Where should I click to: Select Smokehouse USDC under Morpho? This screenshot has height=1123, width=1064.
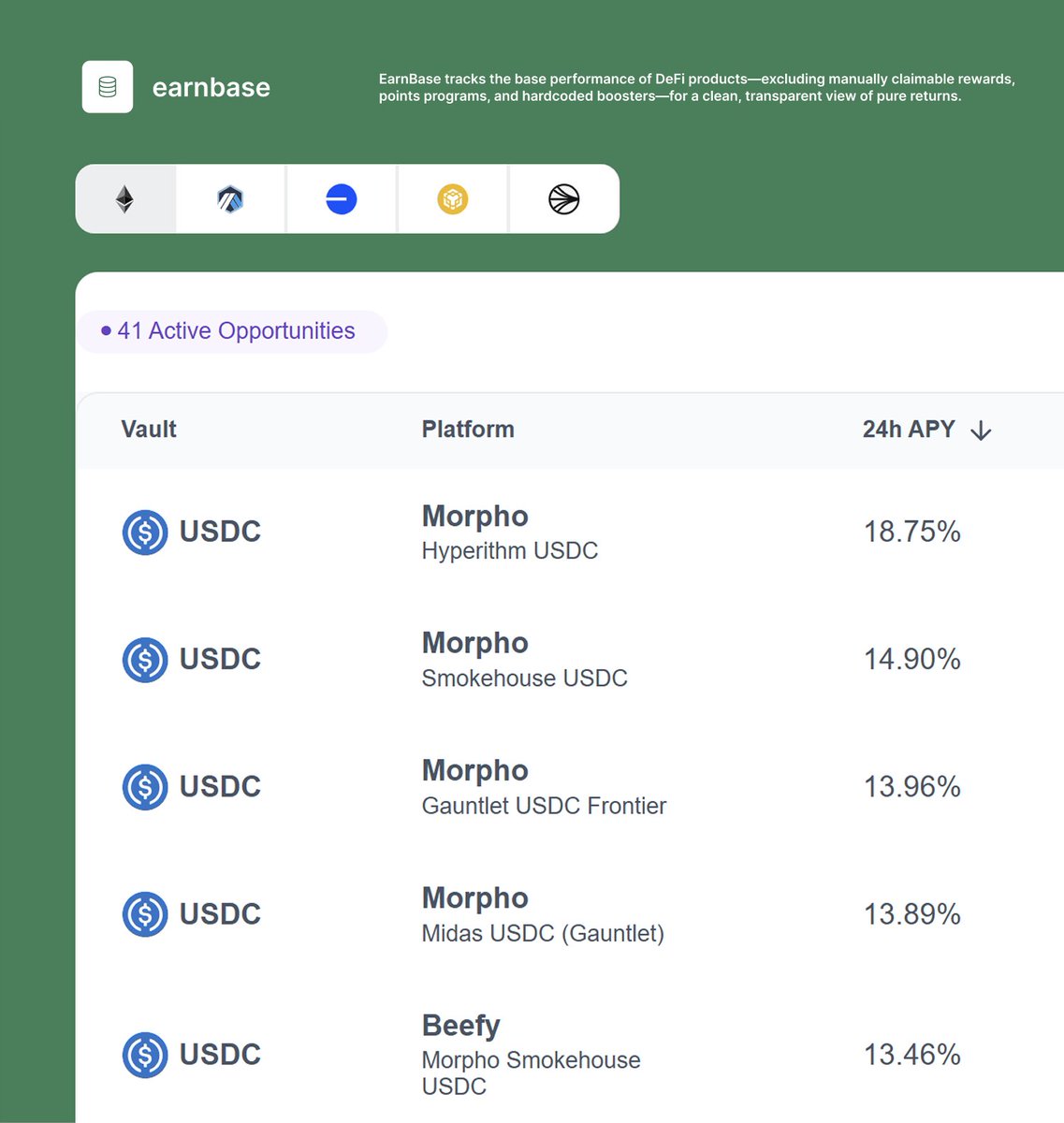525,678
